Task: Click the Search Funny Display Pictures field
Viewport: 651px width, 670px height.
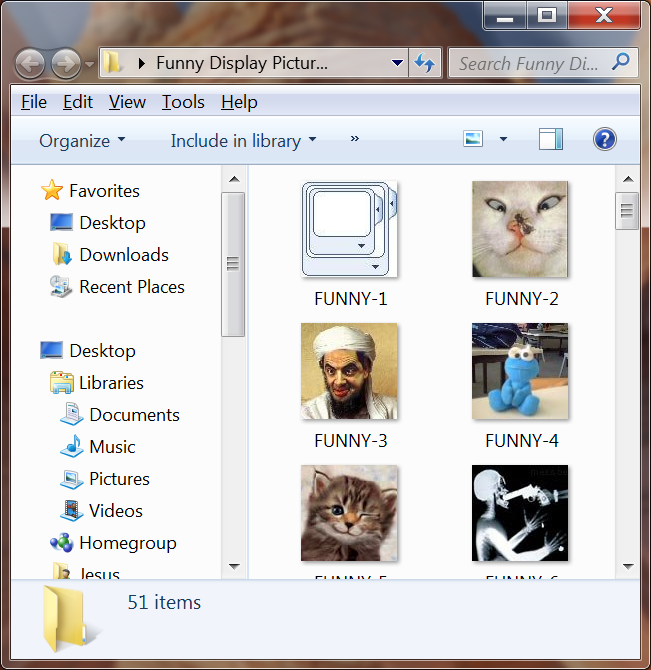Action: pos(528,64)
